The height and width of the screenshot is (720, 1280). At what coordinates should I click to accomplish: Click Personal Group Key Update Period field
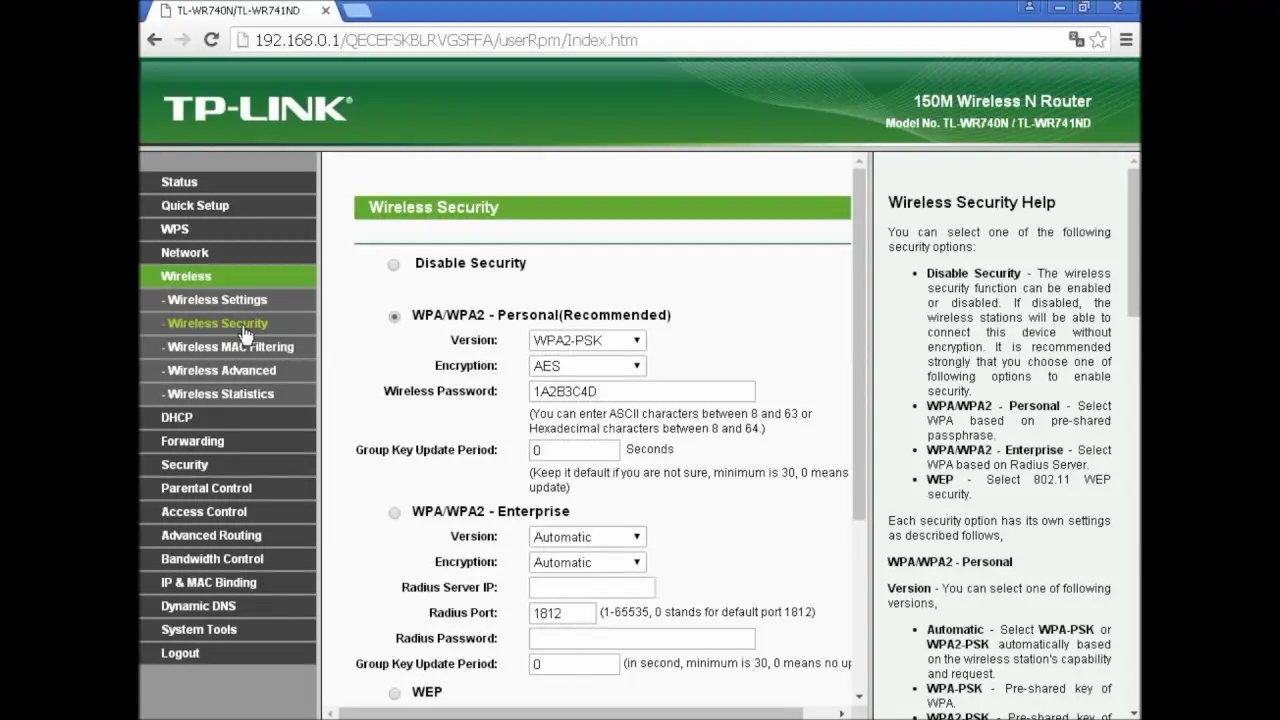point(574,451)
